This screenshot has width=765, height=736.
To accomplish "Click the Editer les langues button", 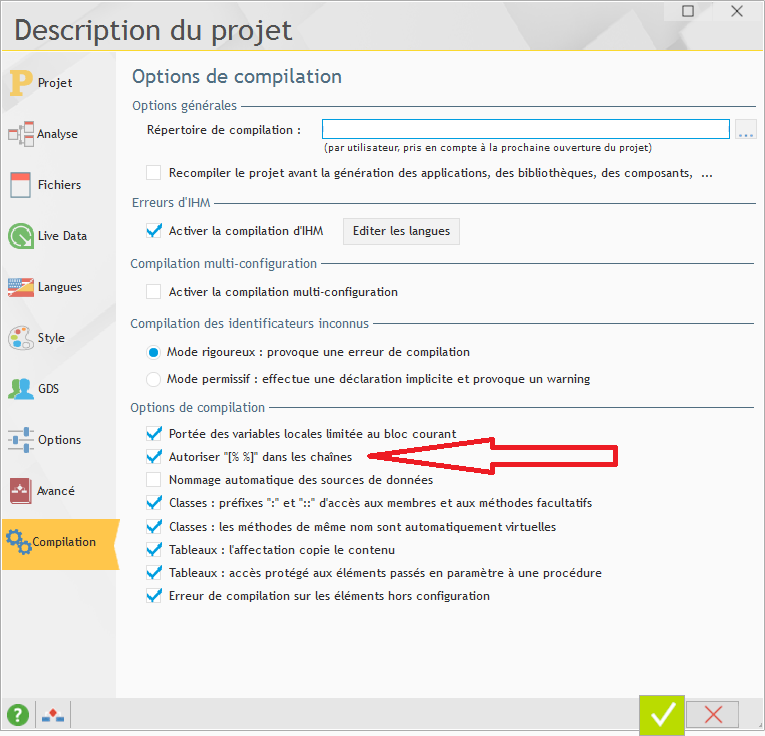I will pos(401,231).
